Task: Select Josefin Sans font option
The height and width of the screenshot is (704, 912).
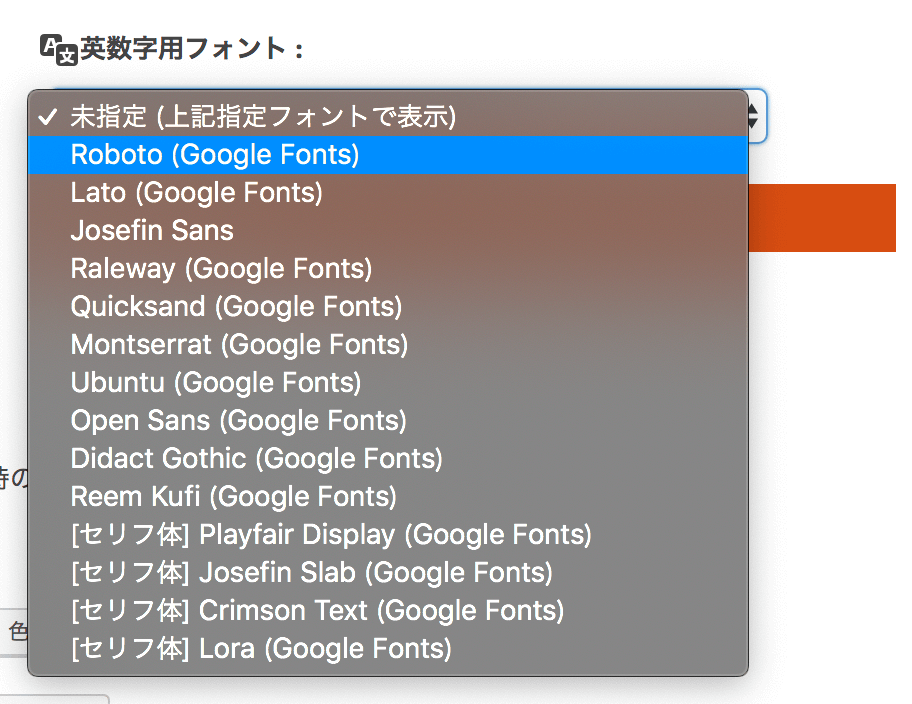Action: tap(388, 230)
